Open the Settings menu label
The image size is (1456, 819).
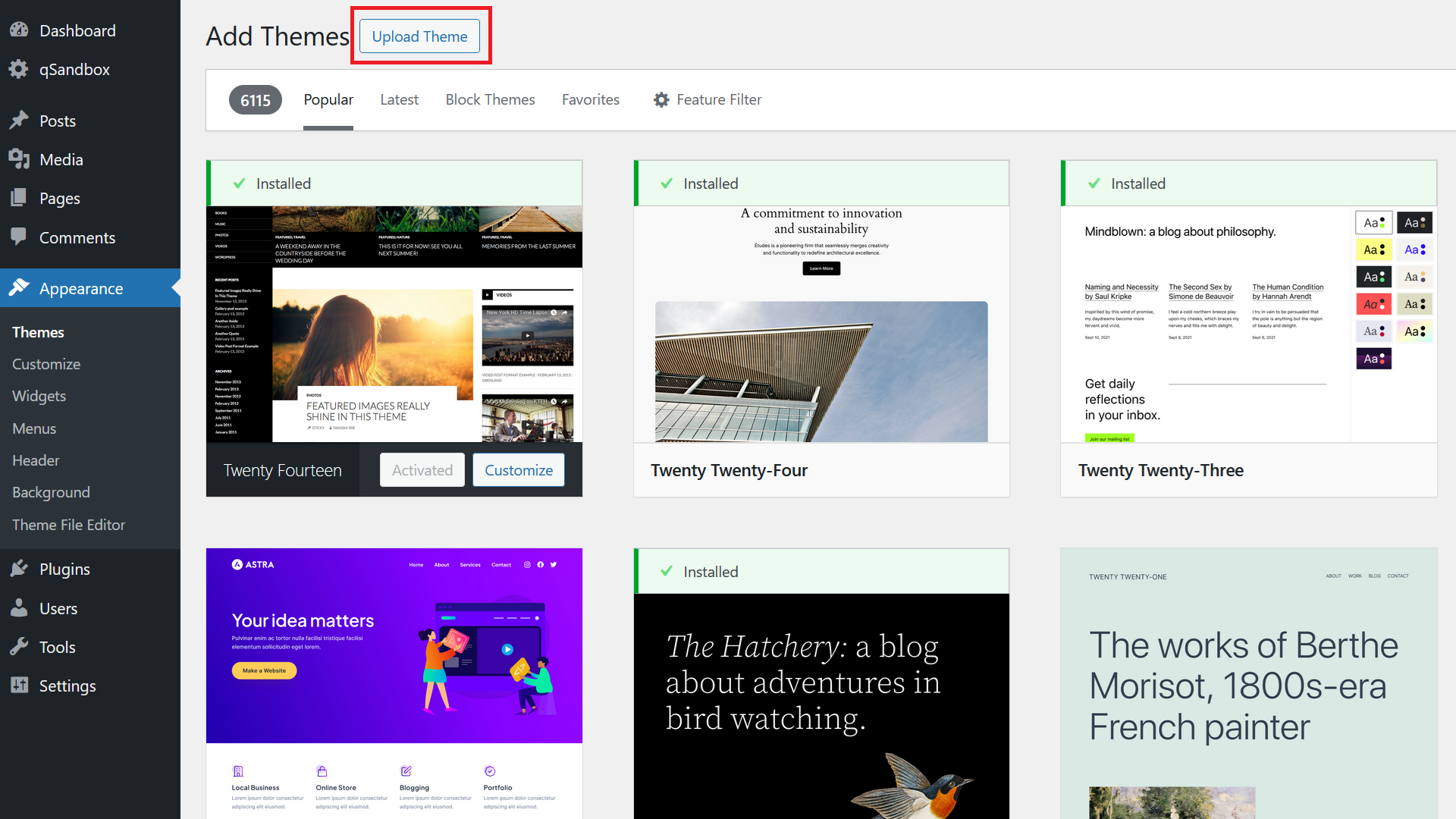(x=67, y=686)
